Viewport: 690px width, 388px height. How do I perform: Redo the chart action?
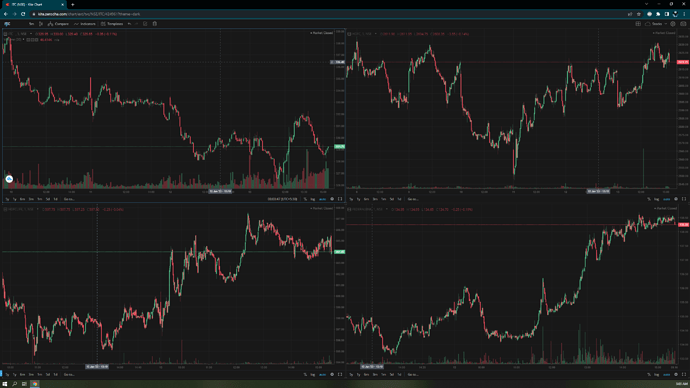pyautogui.click(x=136, y=24)
